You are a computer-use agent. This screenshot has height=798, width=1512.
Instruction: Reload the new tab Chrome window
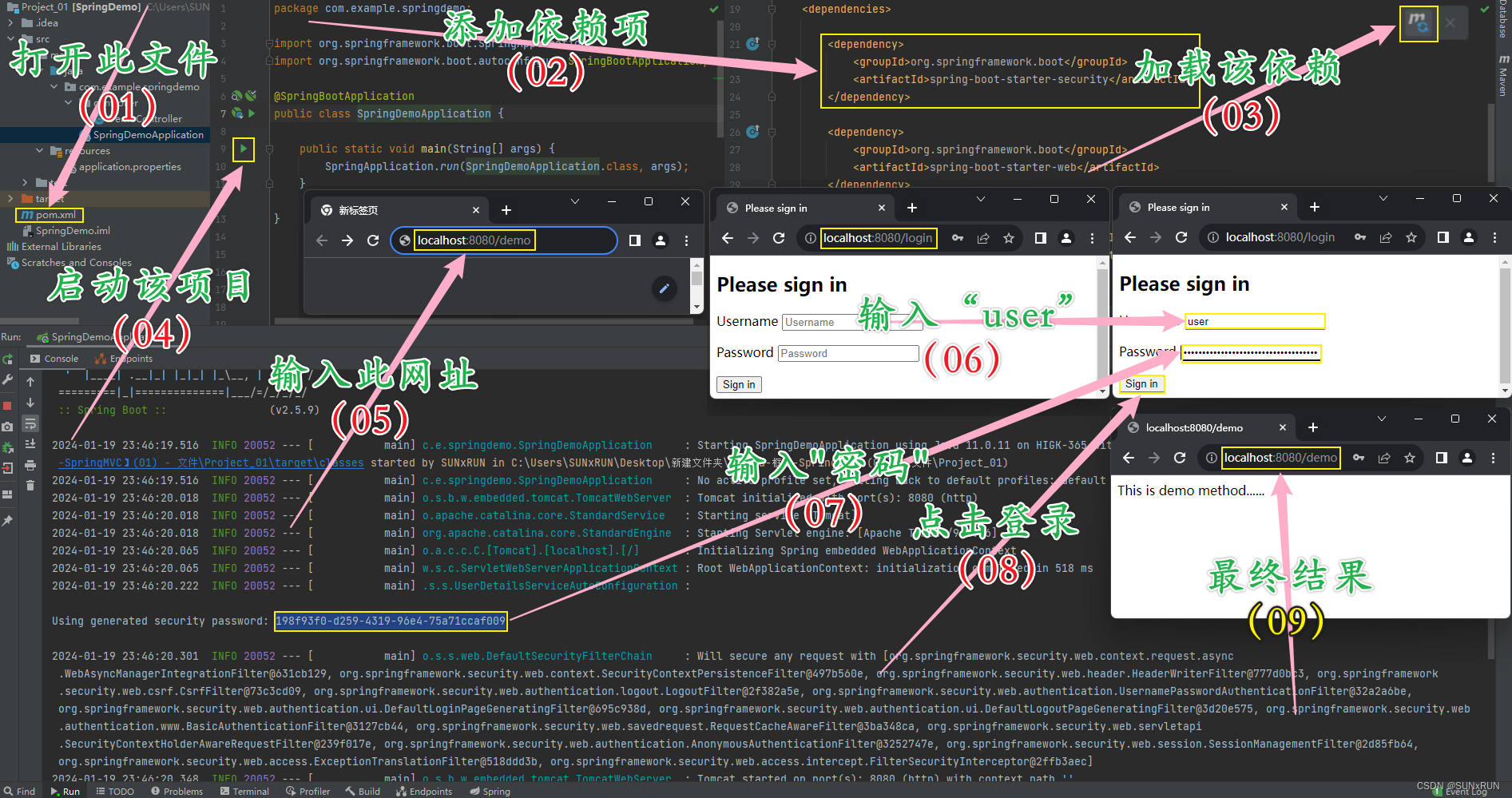point(373,240)
